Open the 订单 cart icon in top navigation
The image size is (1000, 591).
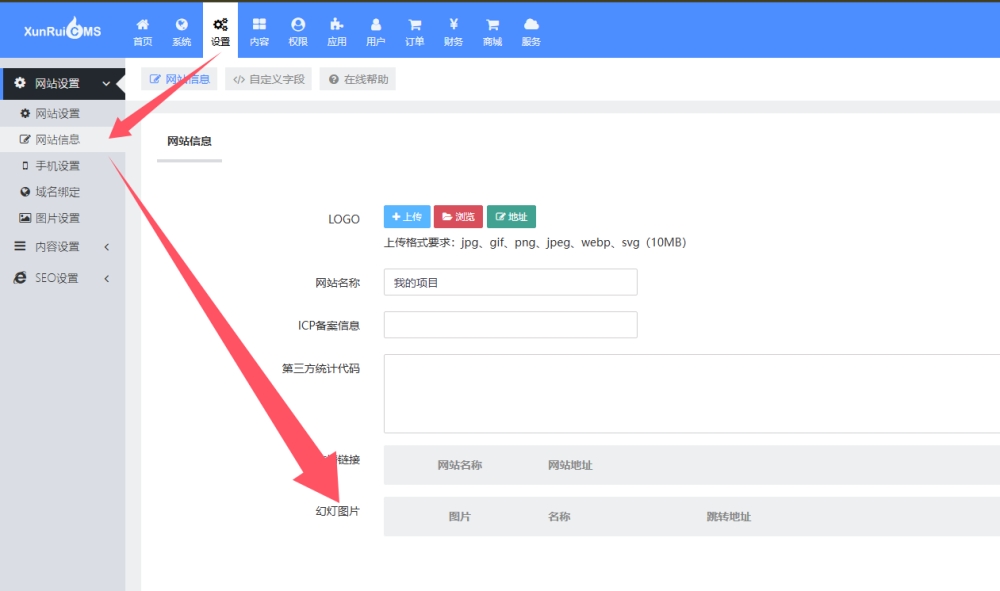pos(415,24)
